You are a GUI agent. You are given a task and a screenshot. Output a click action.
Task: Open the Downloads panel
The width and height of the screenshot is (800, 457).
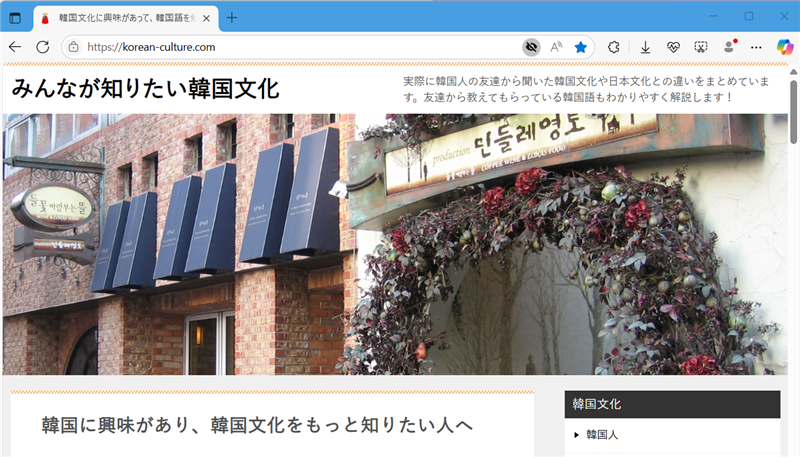pyautogui.click(x=646, y=47)
